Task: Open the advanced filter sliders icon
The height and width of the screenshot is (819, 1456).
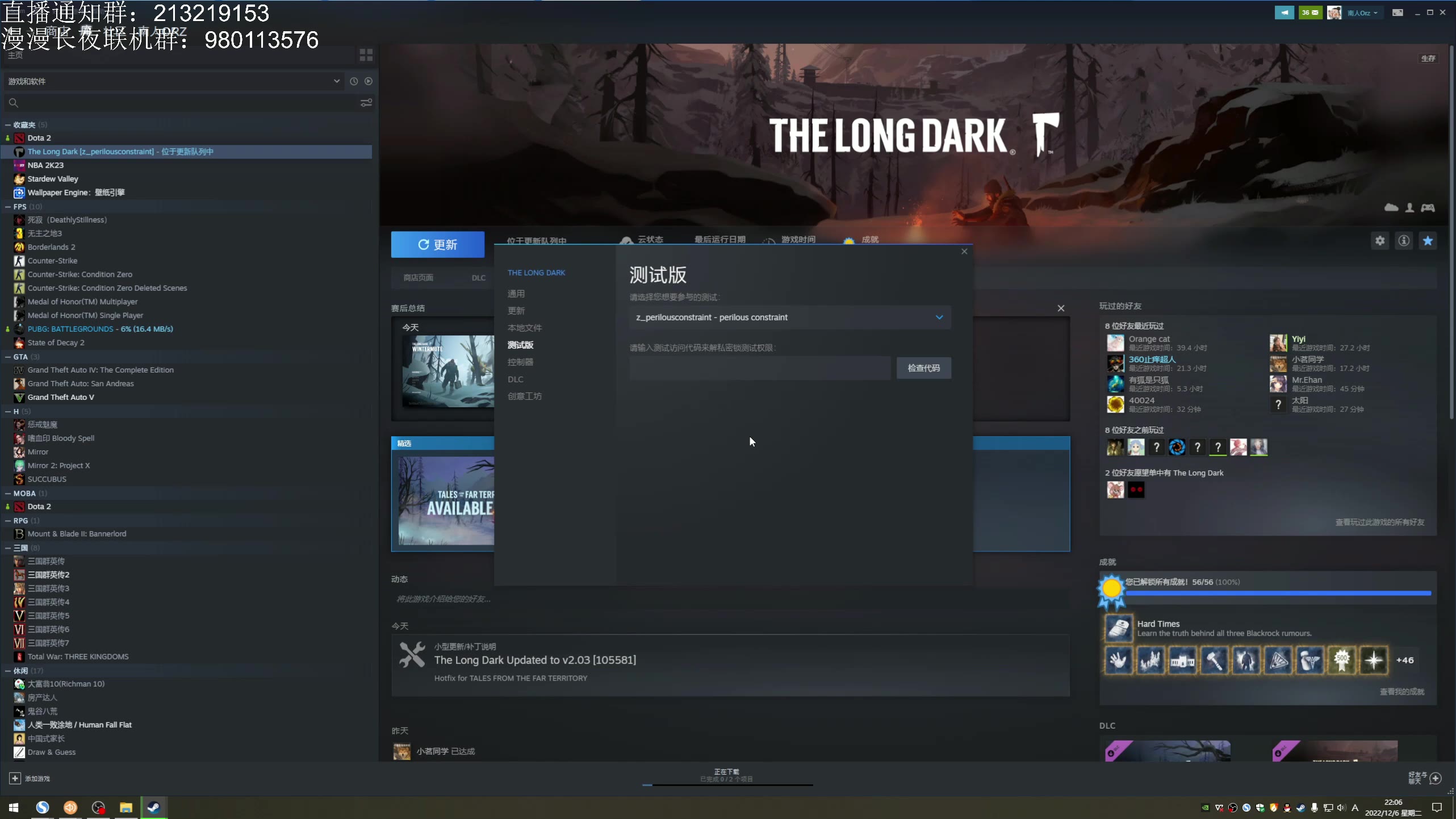Action: coord(366,103)
